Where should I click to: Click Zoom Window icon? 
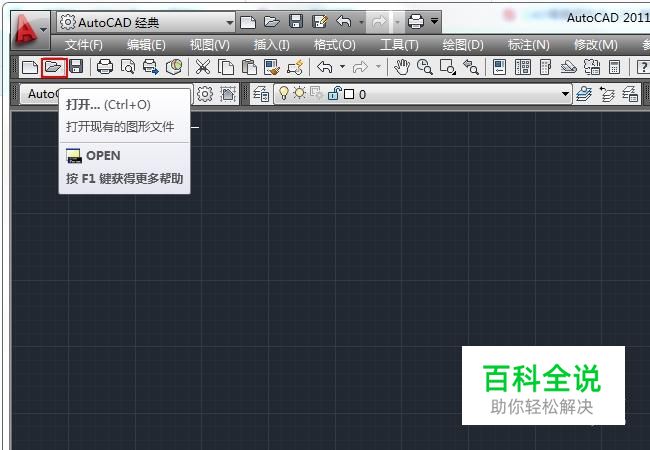448,67
